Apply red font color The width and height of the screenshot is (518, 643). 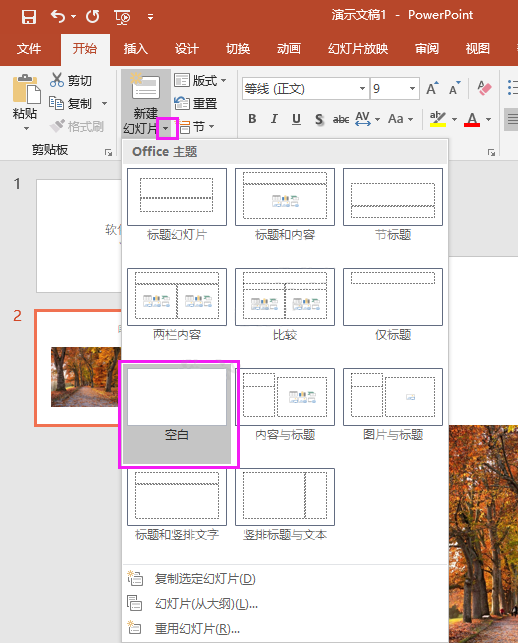tap(472, 119)
